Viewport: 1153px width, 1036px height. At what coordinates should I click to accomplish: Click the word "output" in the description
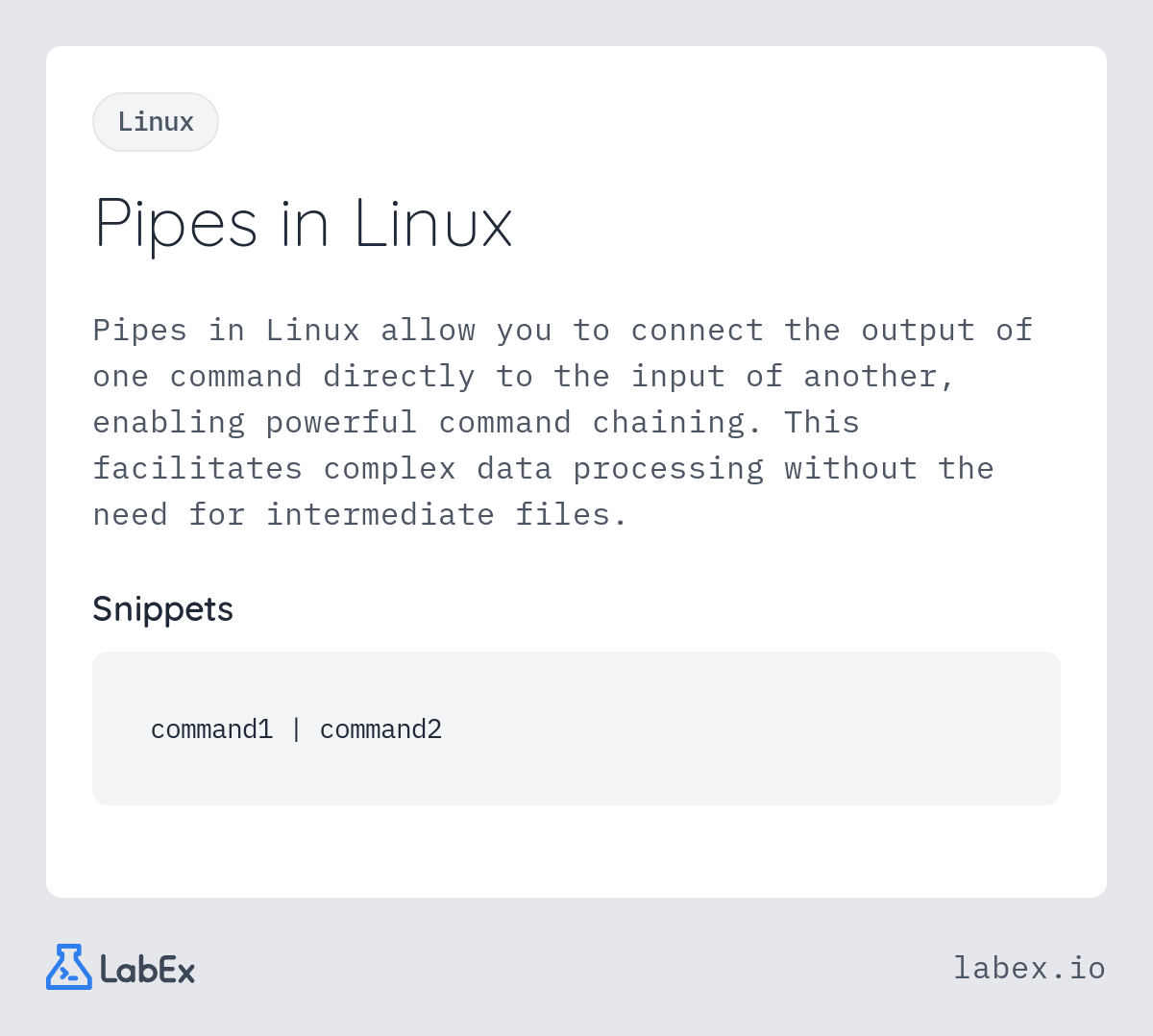918,331
